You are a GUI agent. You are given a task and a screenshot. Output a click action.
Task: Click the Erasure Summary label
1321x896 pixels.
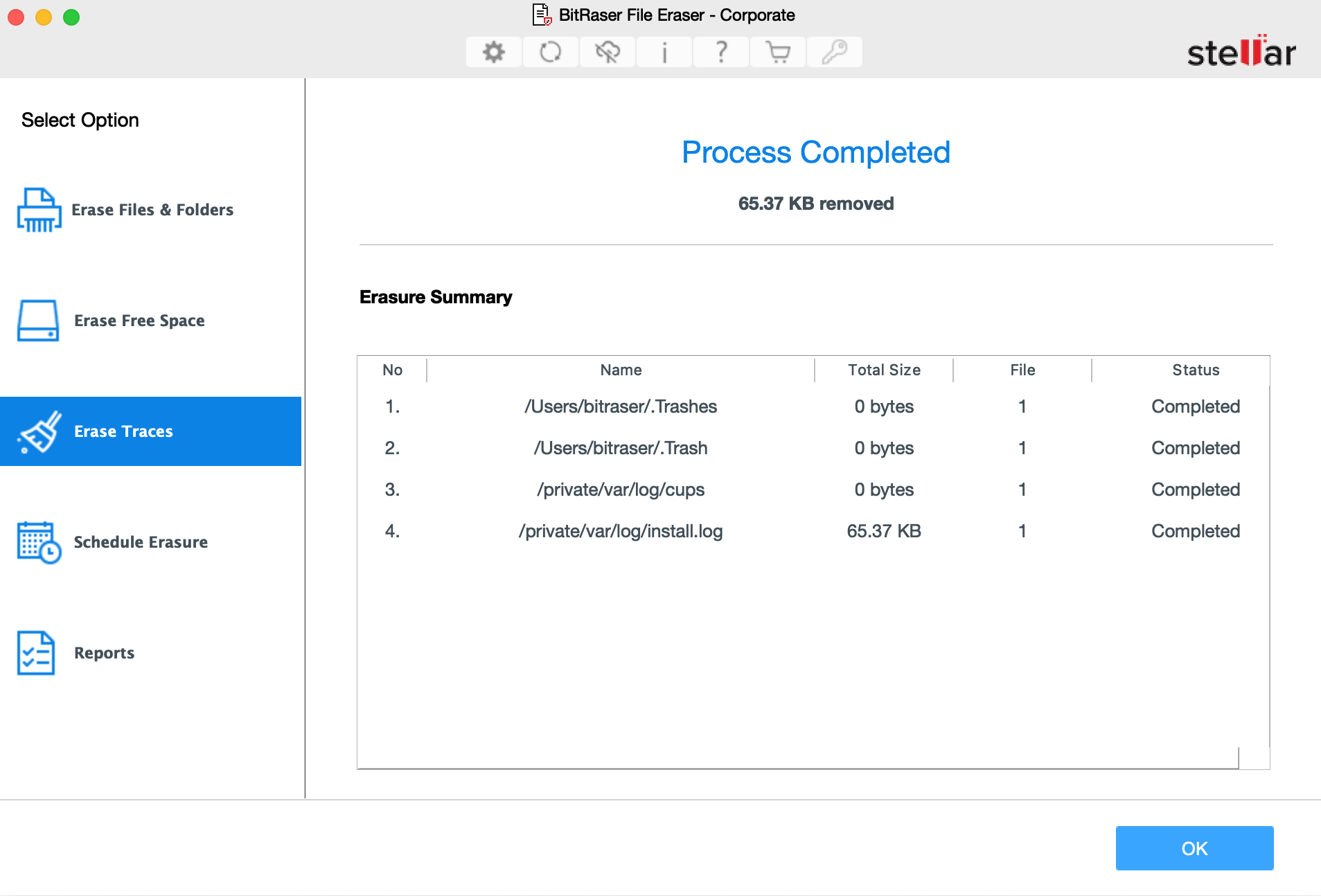coord(436,297)
